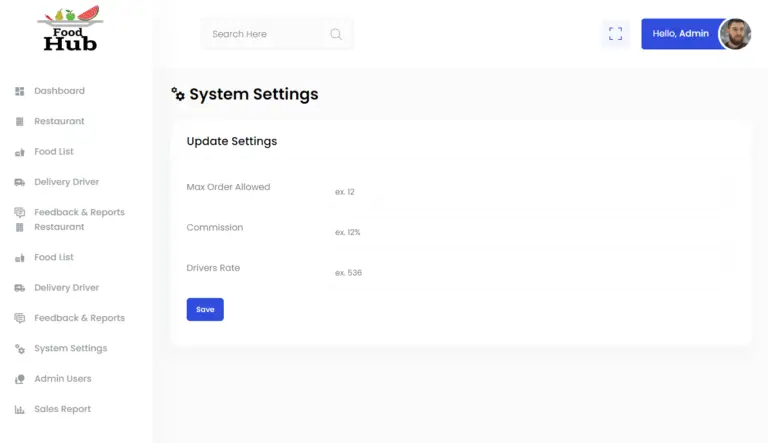The image size is (768, 443).
Task: Click the Drivers Rate label
Action: pyautogui.click(x=213, y=268)
